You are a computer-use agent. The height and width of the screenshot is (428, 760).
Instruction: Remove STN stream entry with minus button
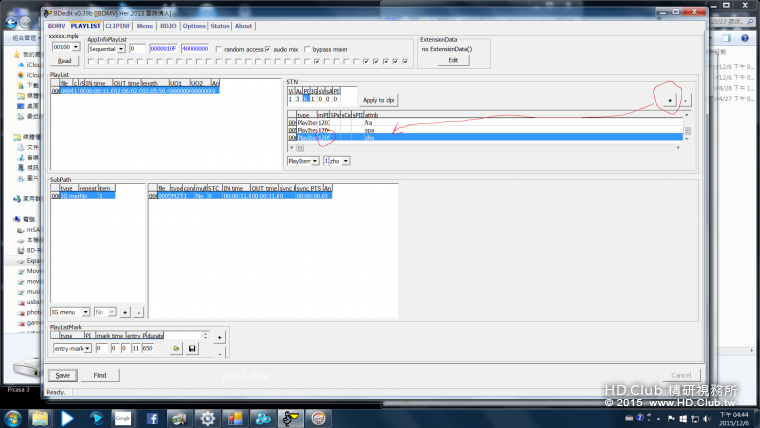pos(685,100)
